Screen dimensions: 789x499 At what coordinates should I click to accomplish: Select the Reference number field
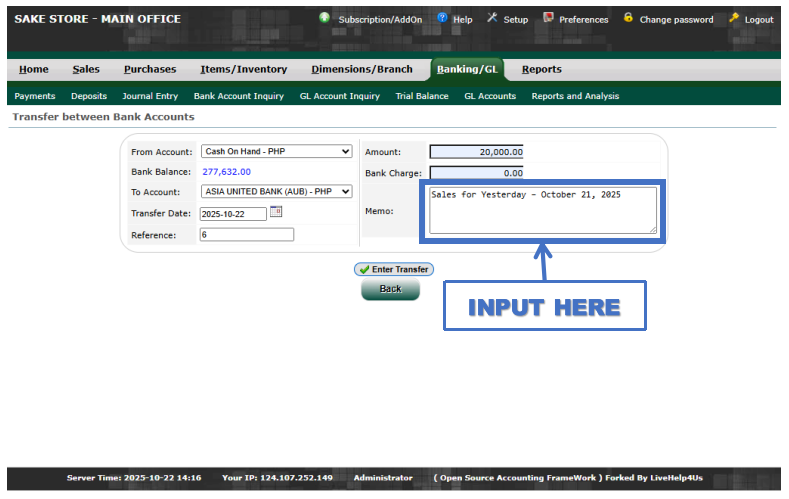(x=247, y=235)
